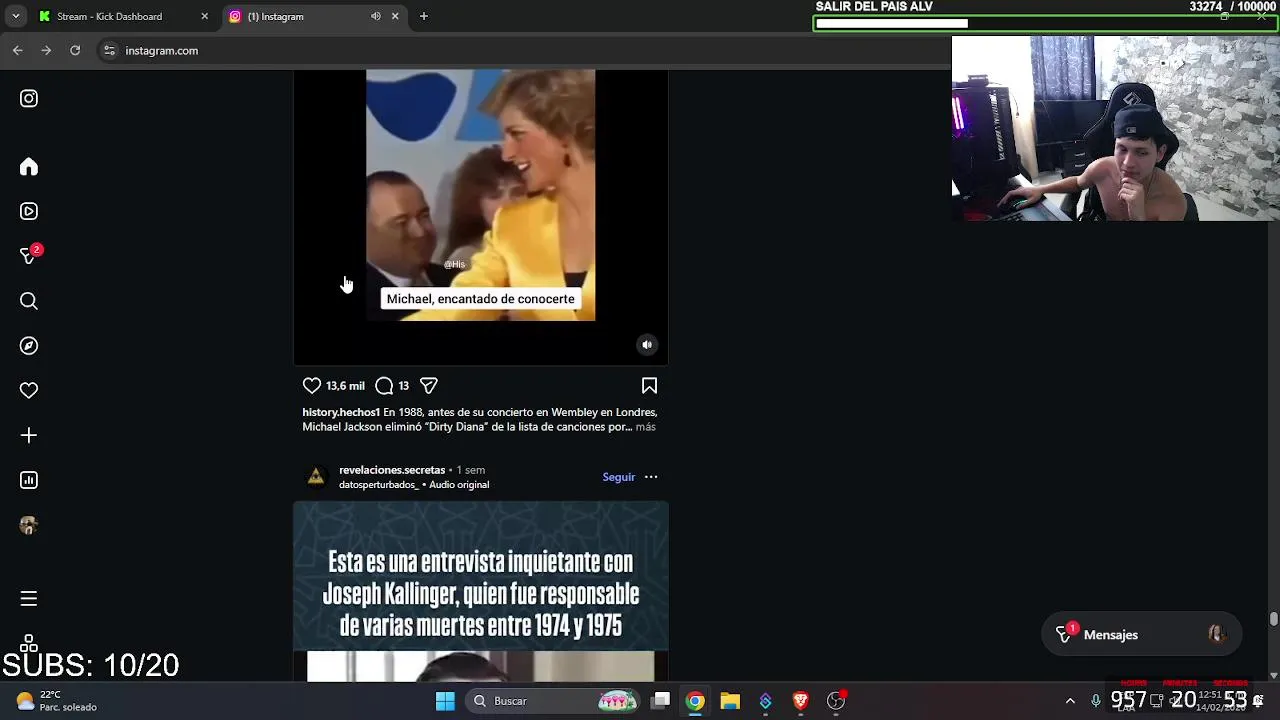Mute the Instagram tab audio icon
This screenshot has width=1280, height=720.
pos(376,16)
